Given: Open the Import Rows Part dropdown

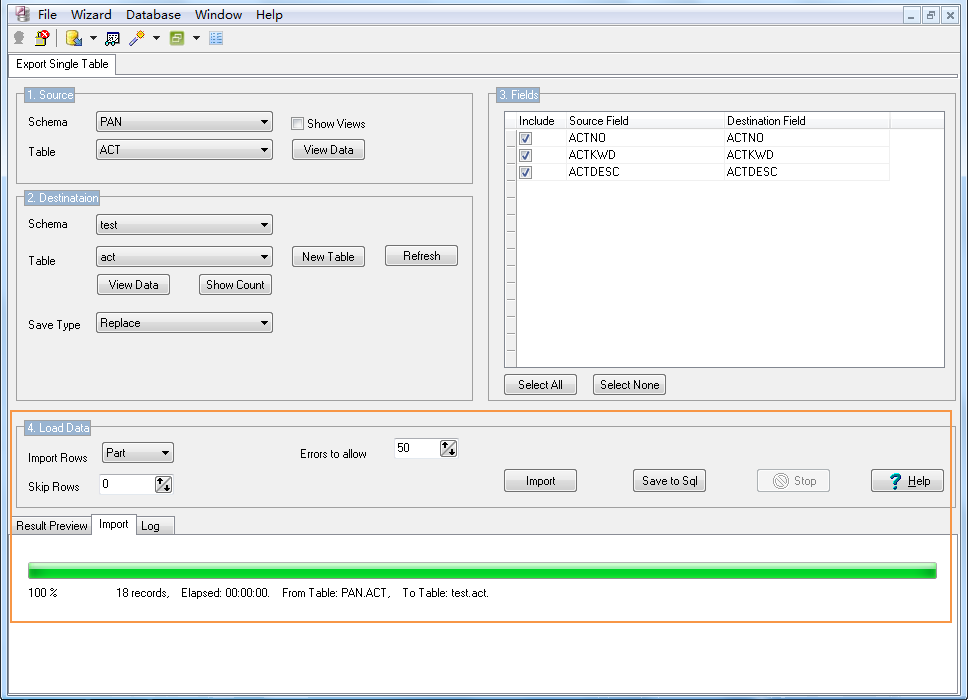Looking at the screenshot, I should pos(138,452).
